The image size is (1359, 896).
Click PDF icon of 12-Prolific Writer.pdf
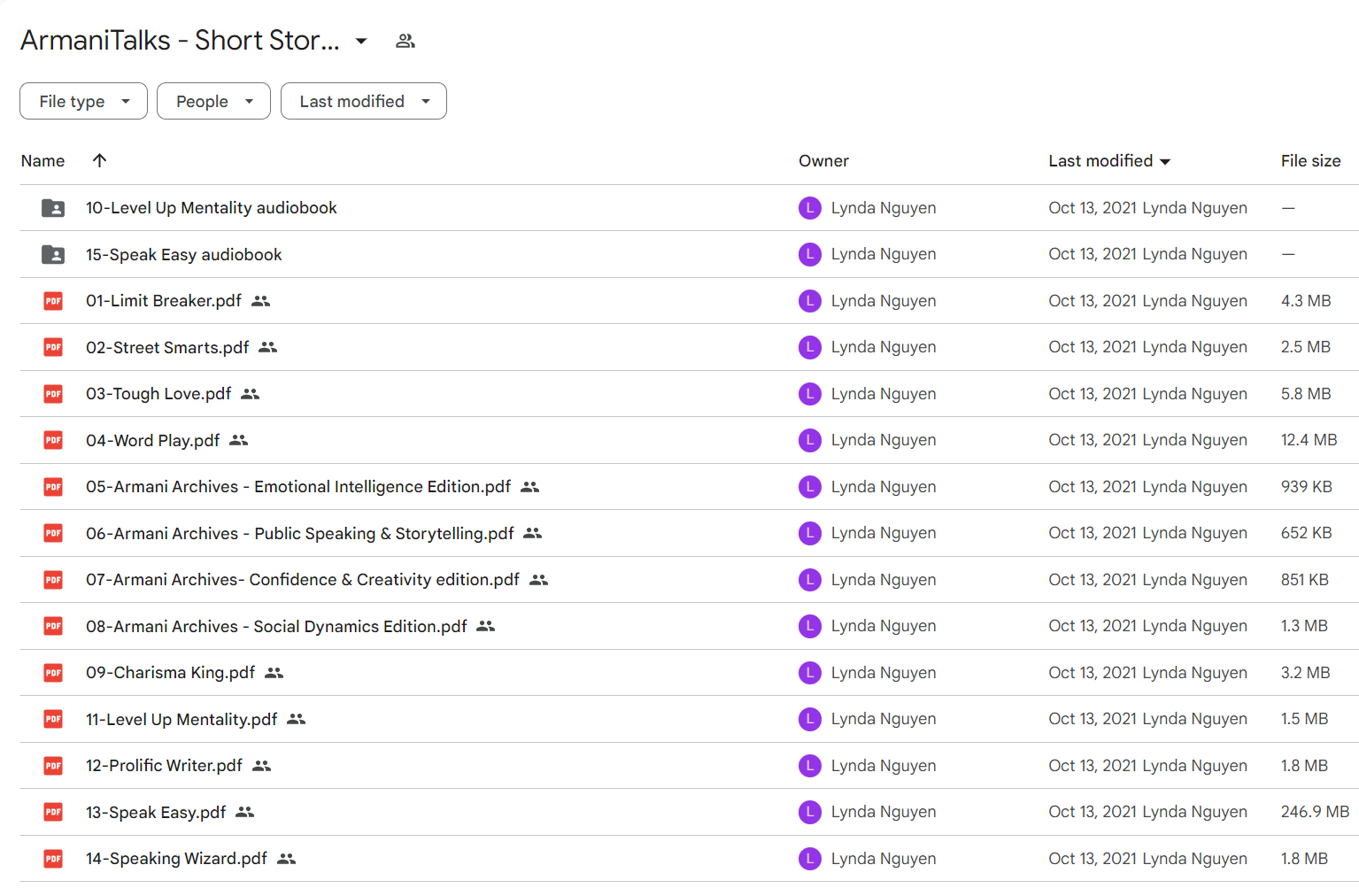coord(53,766)
